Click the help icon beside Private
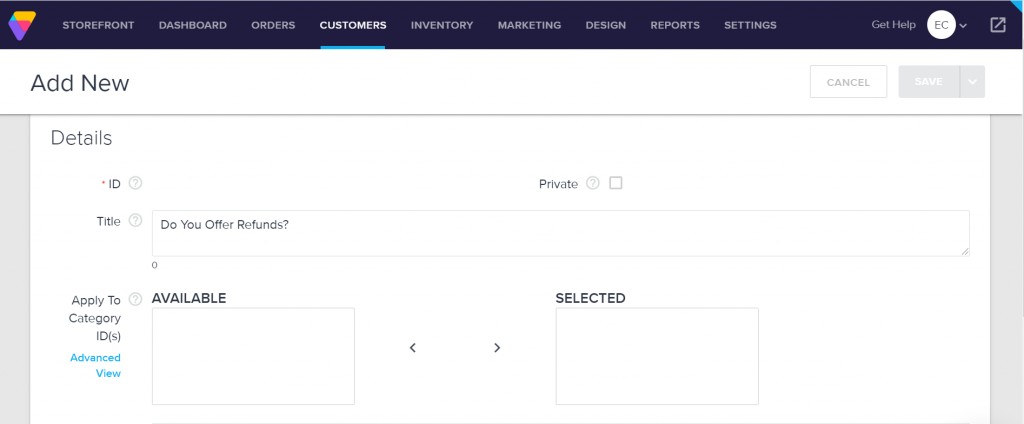Image resolution: width=1024 pixels, height=424 pixels. pos(592,183)
